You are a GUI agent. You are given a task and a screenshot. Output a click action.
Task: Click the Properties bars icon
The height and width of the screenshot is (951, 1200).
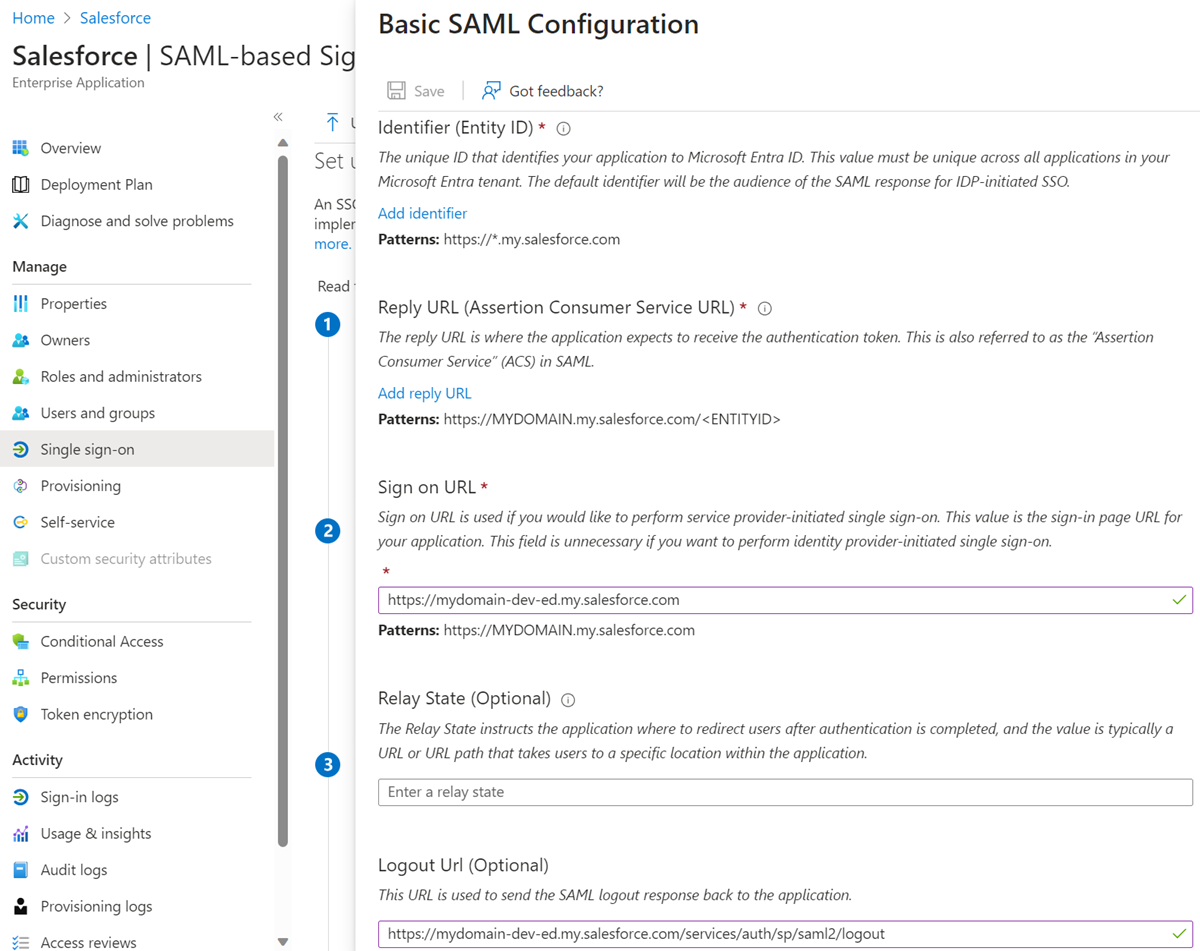click(20, 303)
